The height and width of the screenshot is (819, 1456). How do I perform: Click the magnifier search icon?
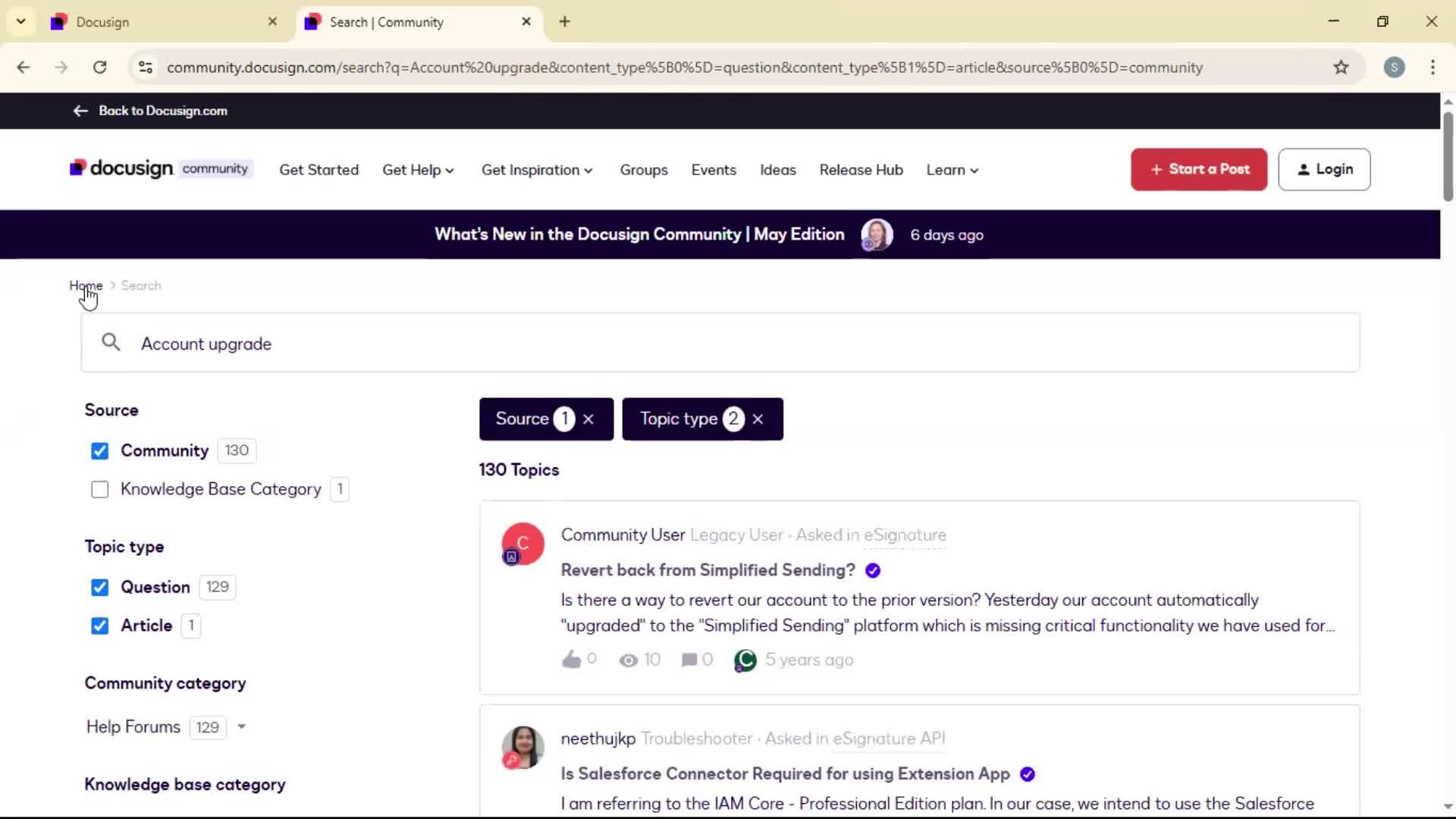coord(111,343)
